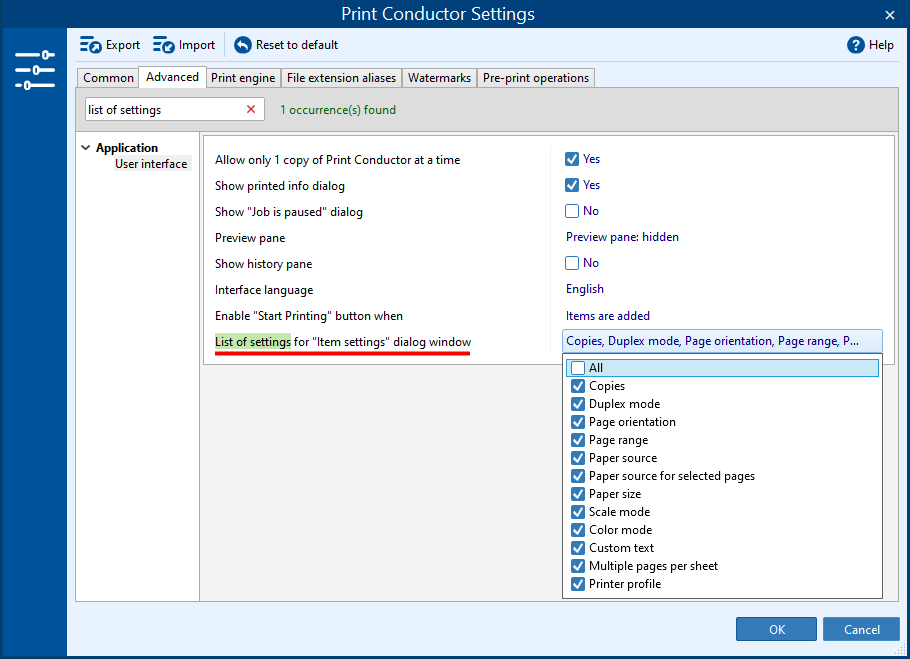Switch to the Watermarks tab
The height and width of the screenshot is (659, 910).
[x=439, y=78]
